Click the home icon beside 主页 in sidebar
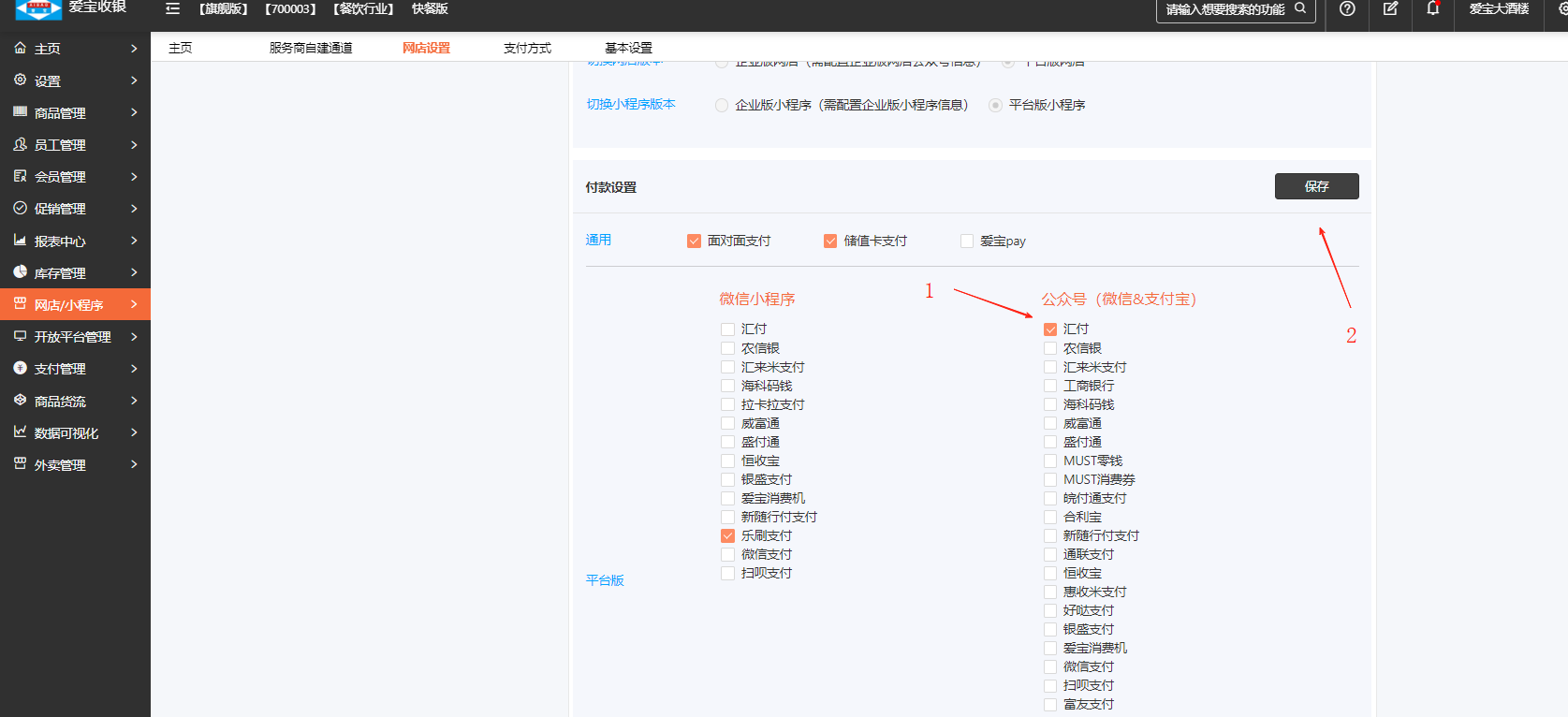This screenshot has height=717, width=1568. 20,48
